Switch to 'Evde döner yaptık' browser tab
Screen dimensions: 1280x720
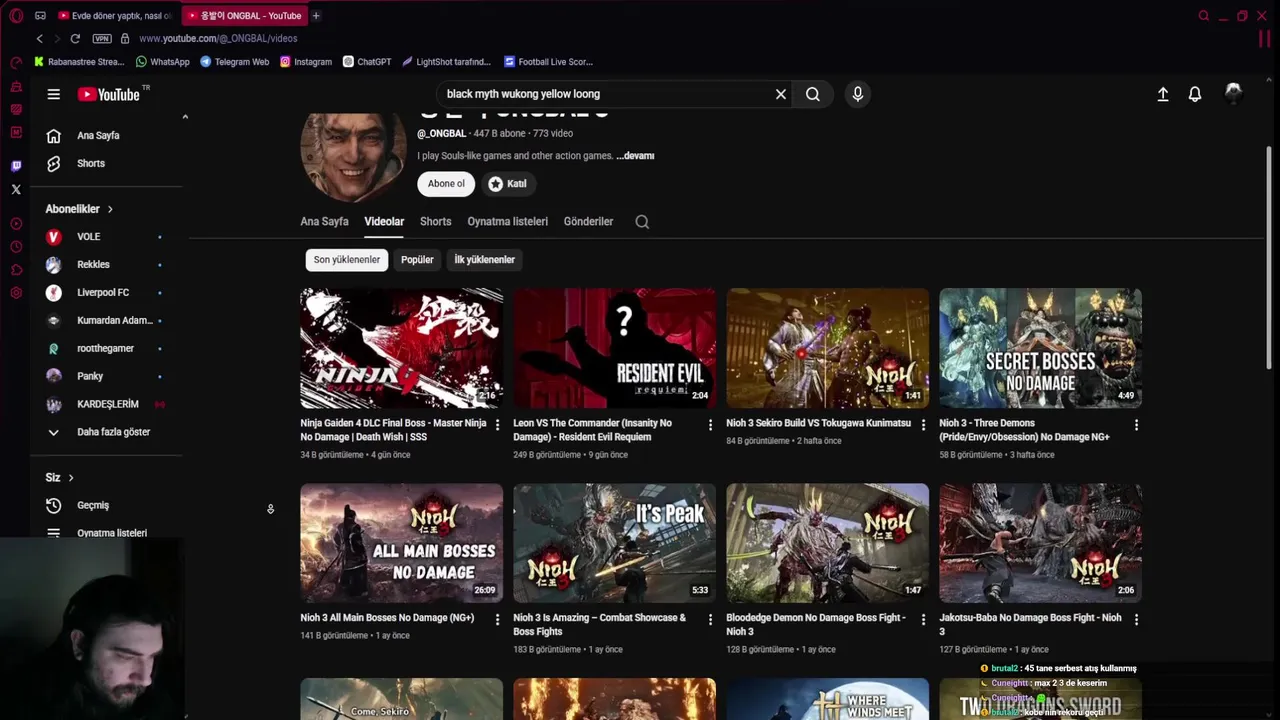115,16
